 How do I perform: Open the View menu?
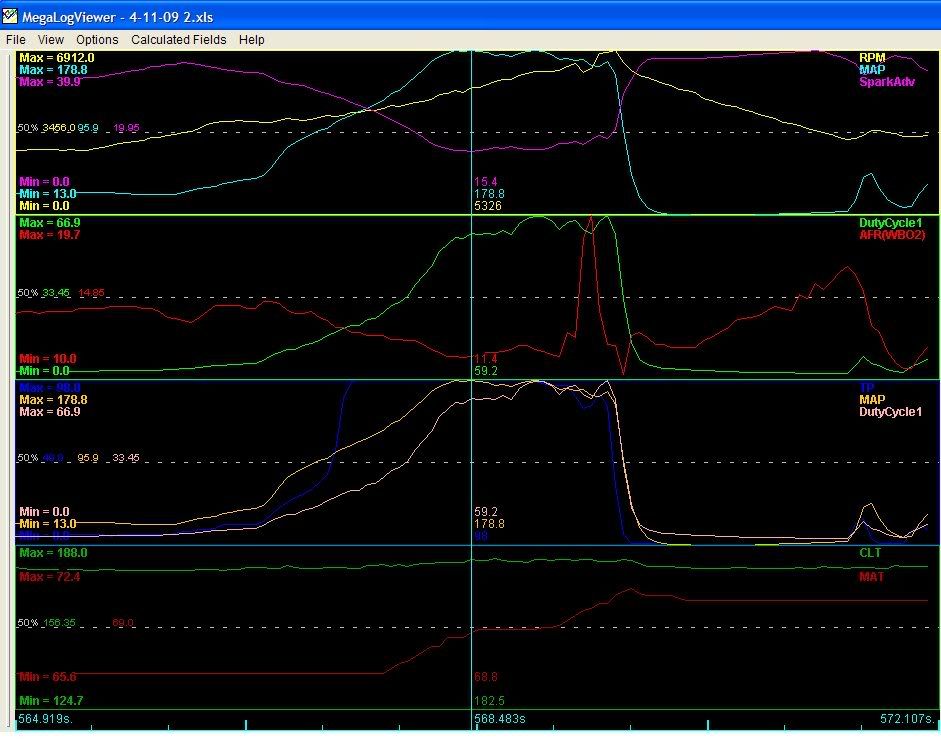(50, 40)
